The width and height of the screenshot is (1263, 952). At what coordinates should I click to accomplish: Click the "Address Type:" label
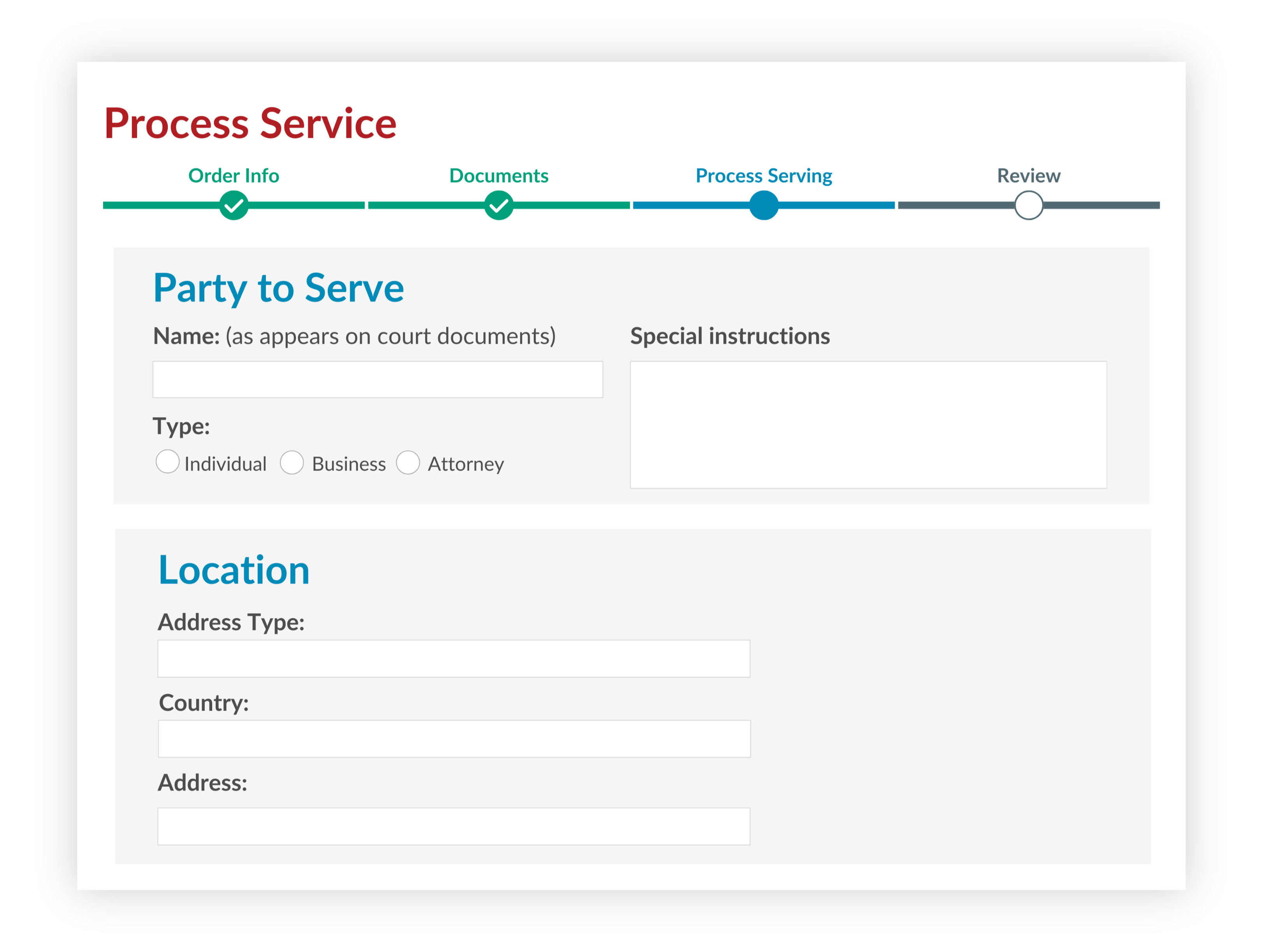coord(231,623)
